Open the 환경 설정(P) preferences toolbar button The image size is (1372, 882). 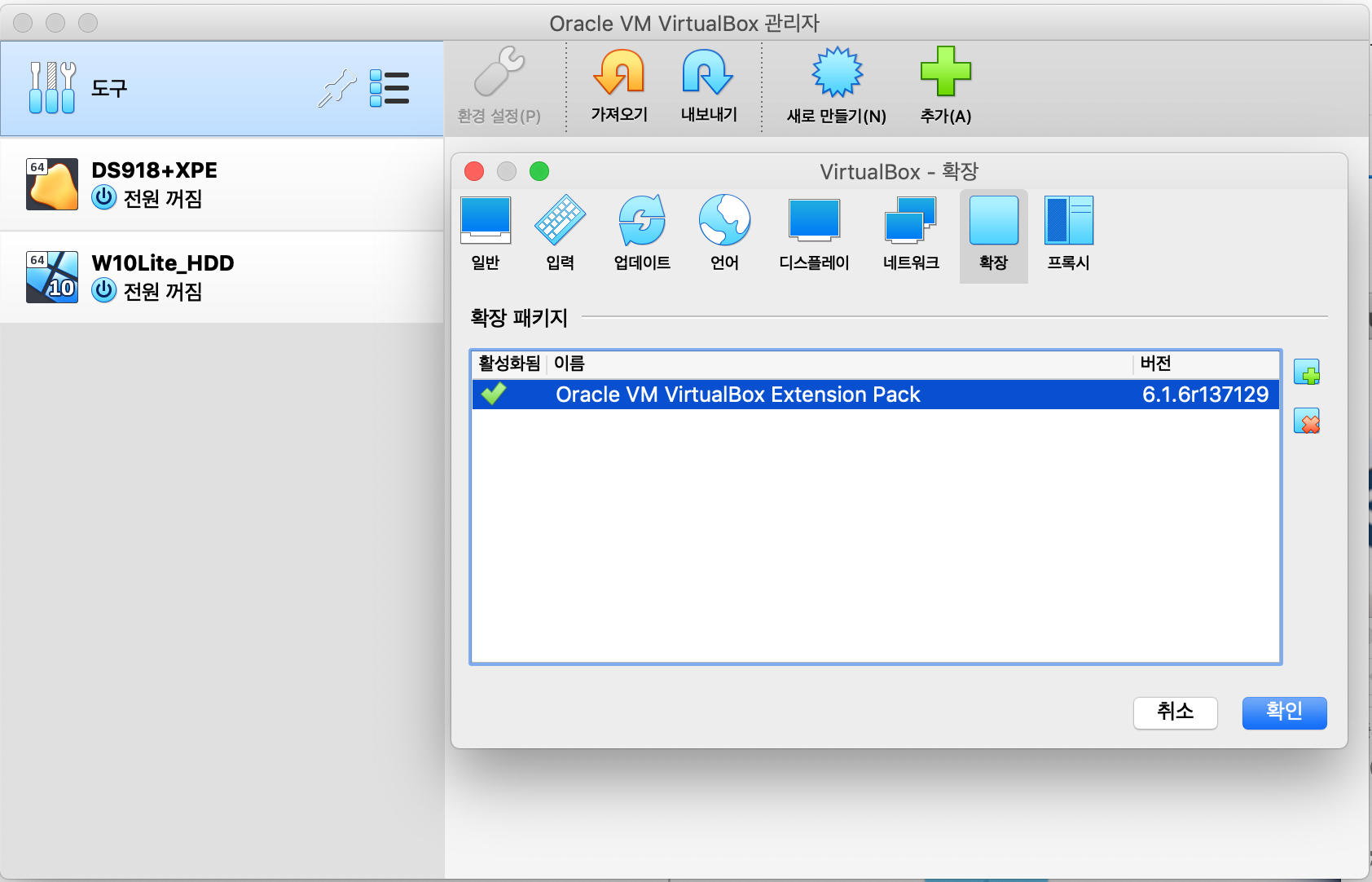(499, 86)
